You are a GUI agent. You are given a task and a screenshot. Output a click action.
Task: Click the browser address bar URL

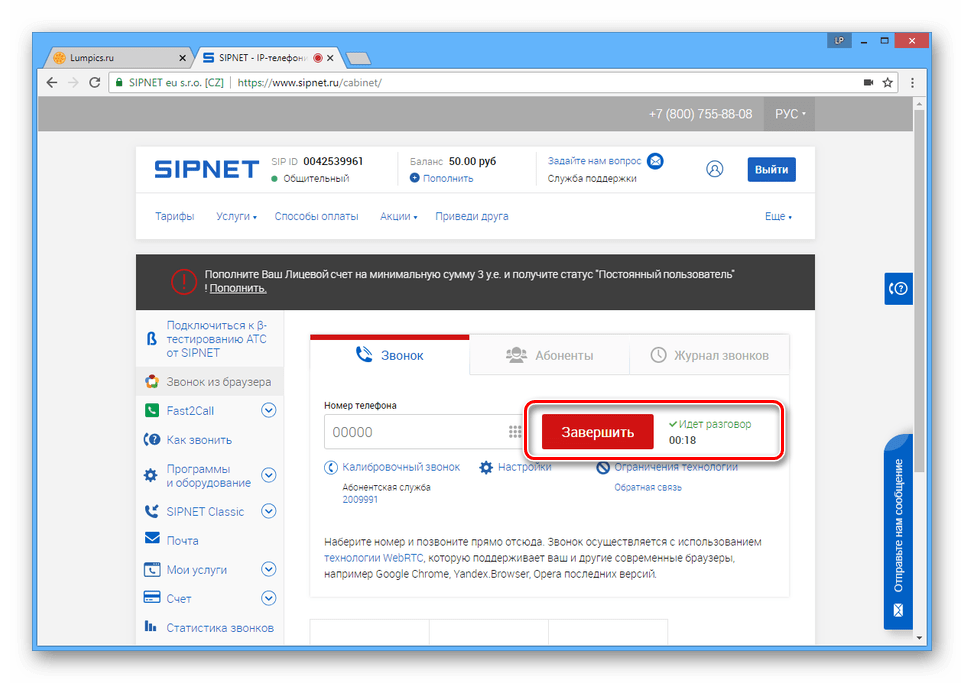[x=309, y=82]
